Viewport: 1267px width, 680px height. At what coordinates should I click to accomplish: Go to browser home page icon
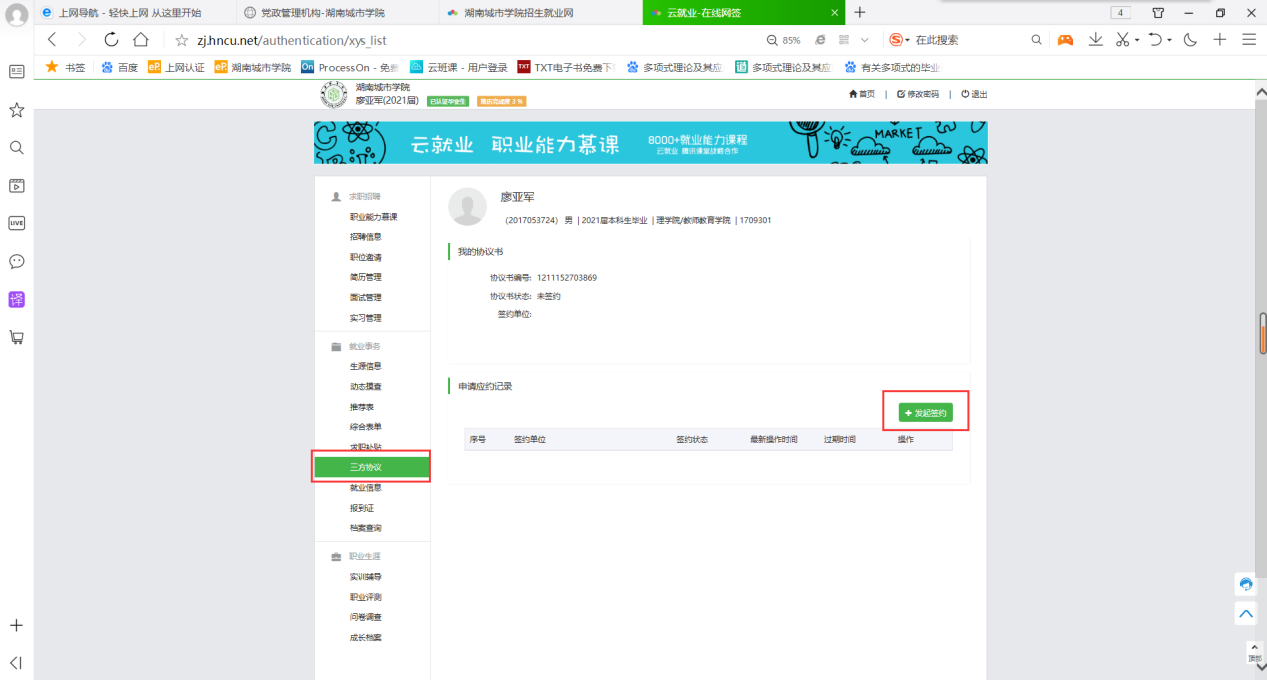click(x=141, y=40)
